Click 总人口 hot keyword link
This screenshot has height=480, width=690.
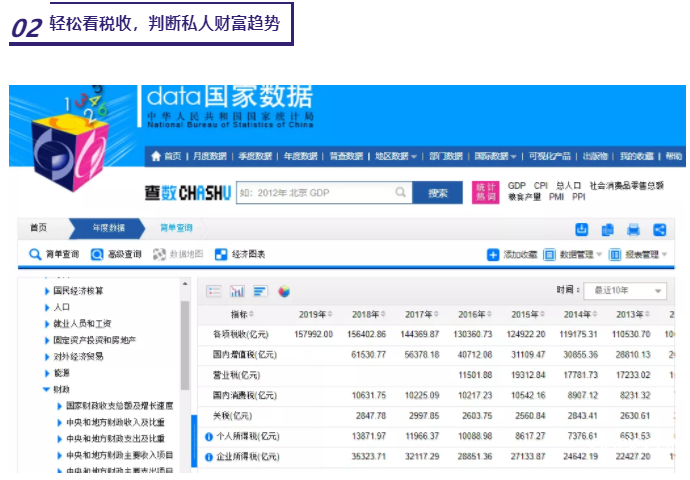click(568, 186)
